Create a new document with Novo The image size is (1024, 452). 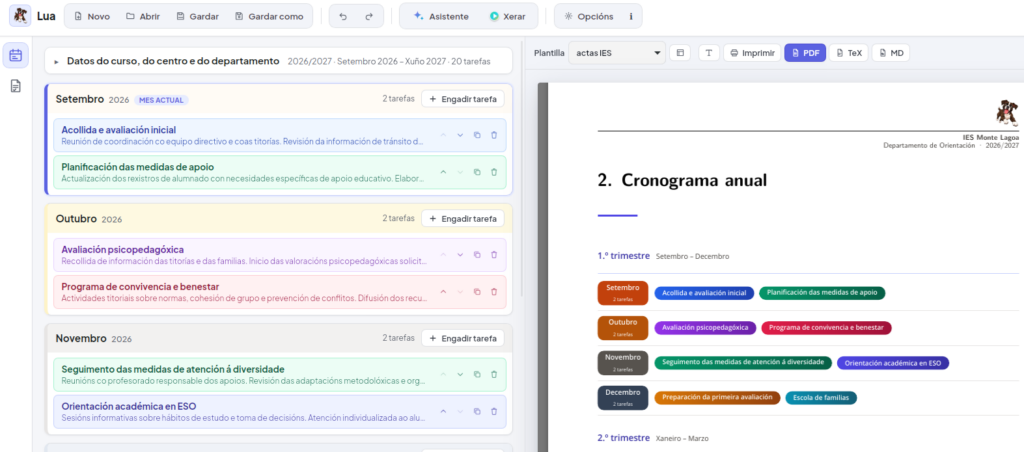coord(91,16)
